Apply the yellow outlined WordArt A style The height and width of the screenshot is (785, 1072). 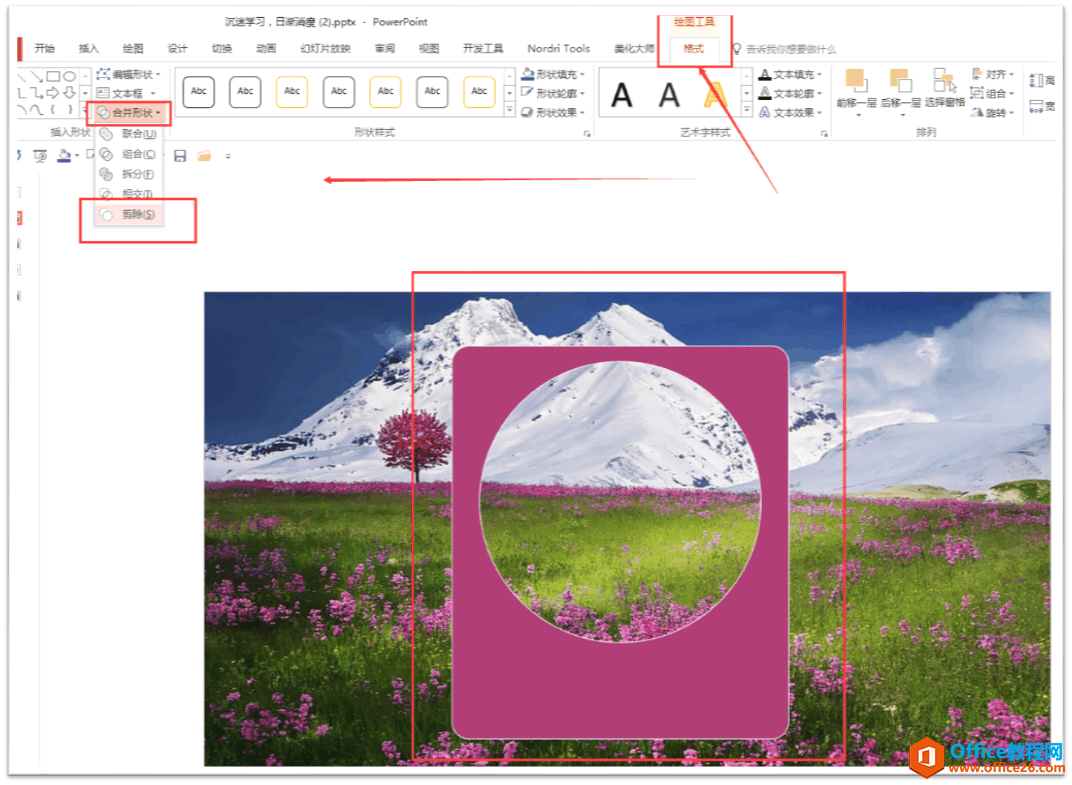click(x=714, y=94)
